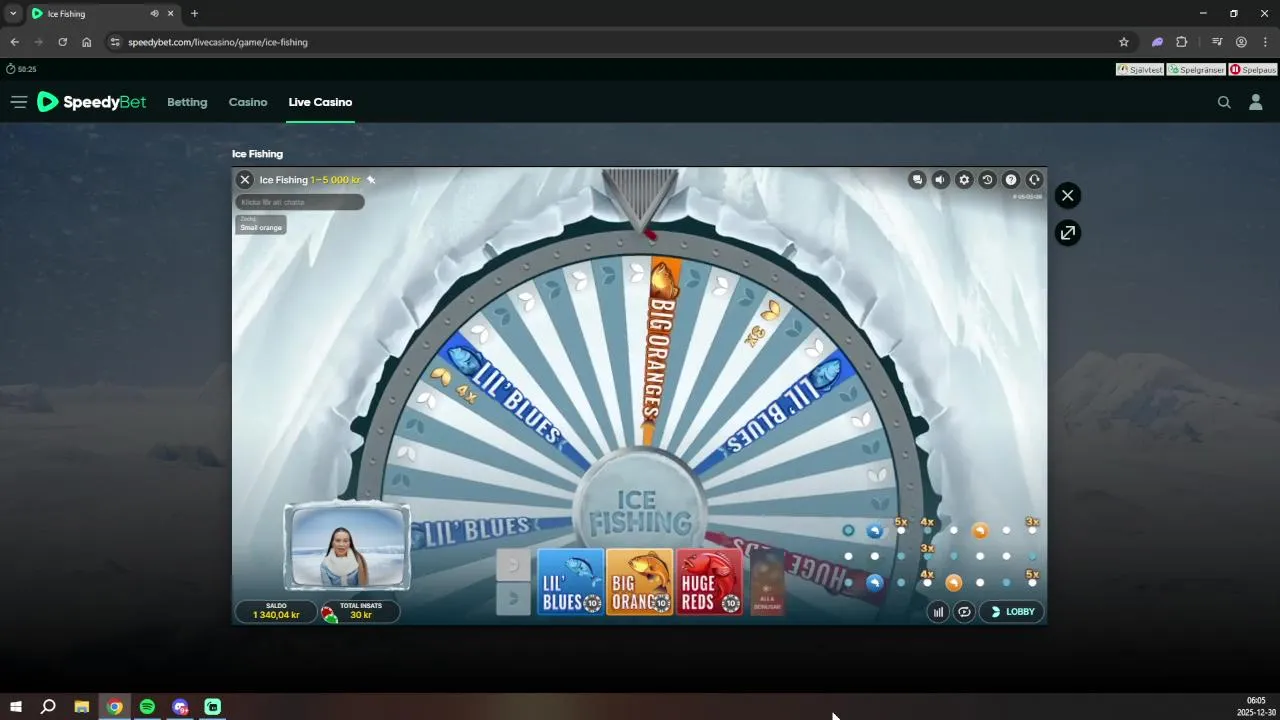Go back in Chrome
This screenshot has height=720, width=1280.
pos(14,42)
